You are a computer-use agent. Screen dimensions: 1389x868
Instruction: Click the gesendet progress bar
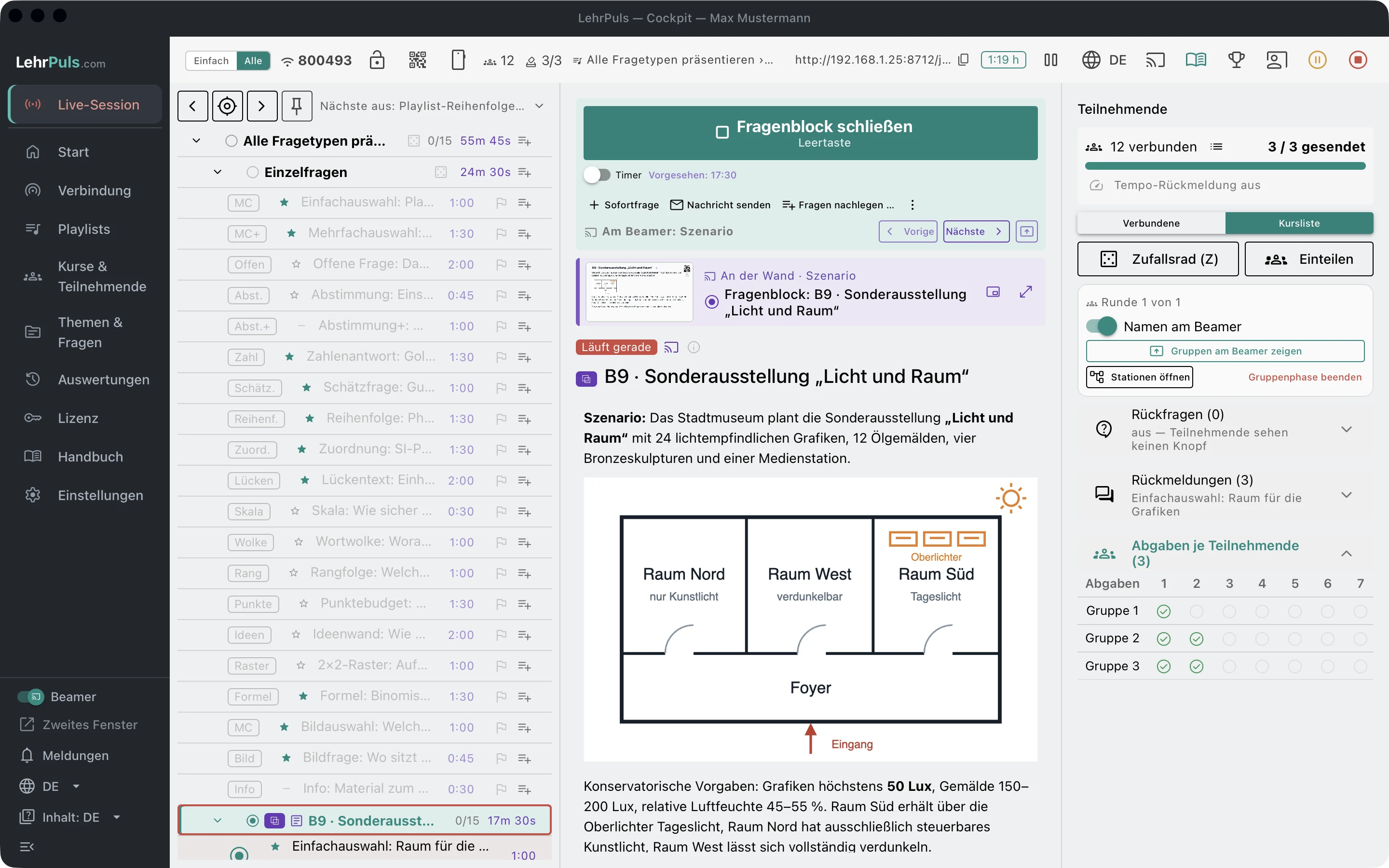click(x=1225, y=166)
